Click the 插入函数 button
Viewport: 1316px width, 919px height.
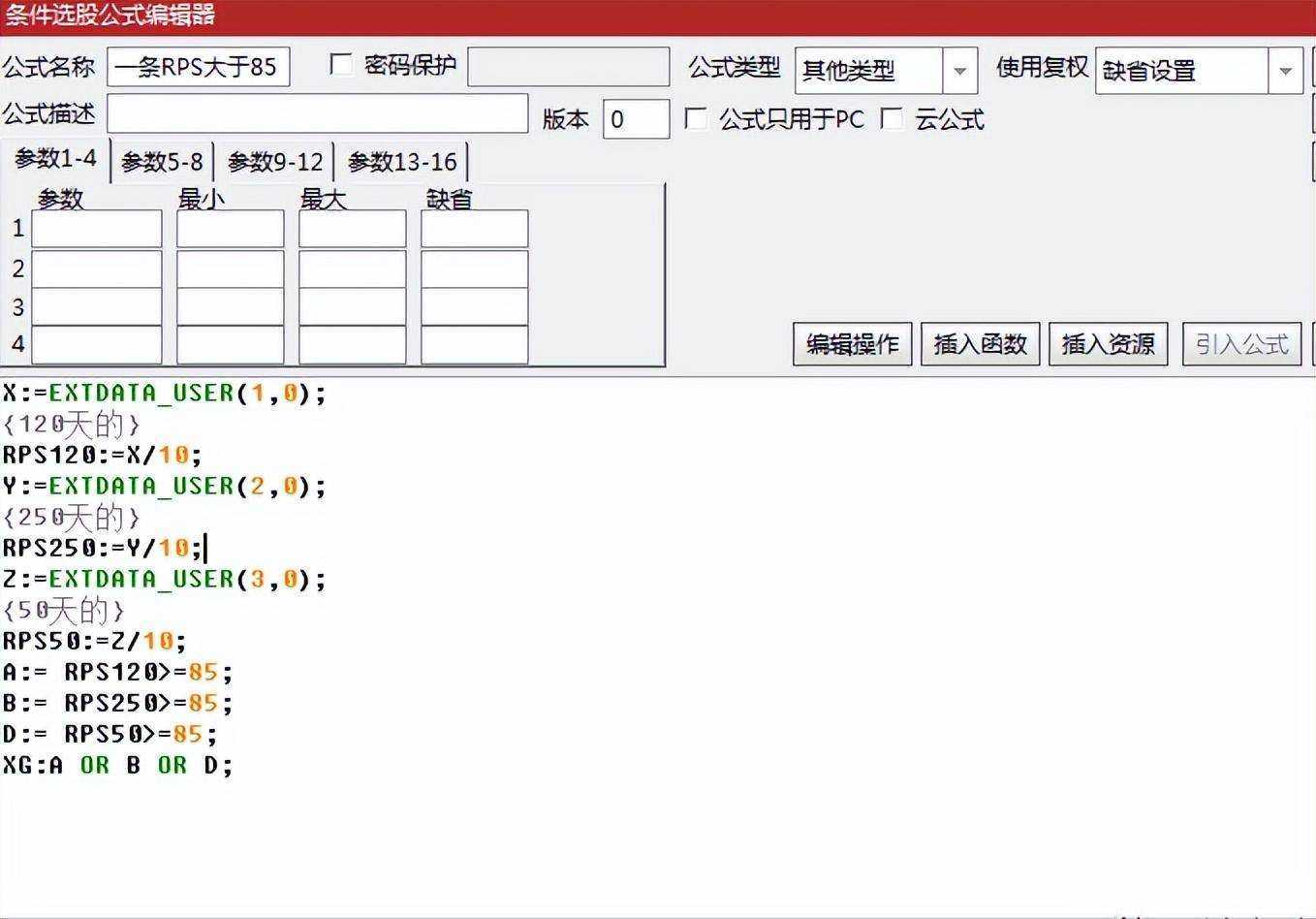point(981,344)
